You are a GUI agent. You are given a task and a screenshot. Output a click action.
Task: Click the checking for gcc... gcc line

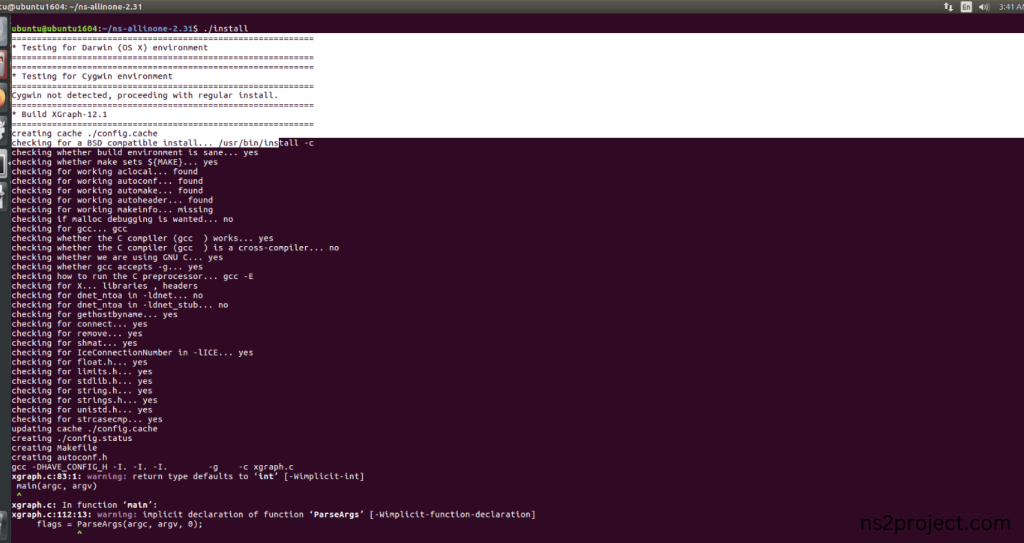(70, 229)
